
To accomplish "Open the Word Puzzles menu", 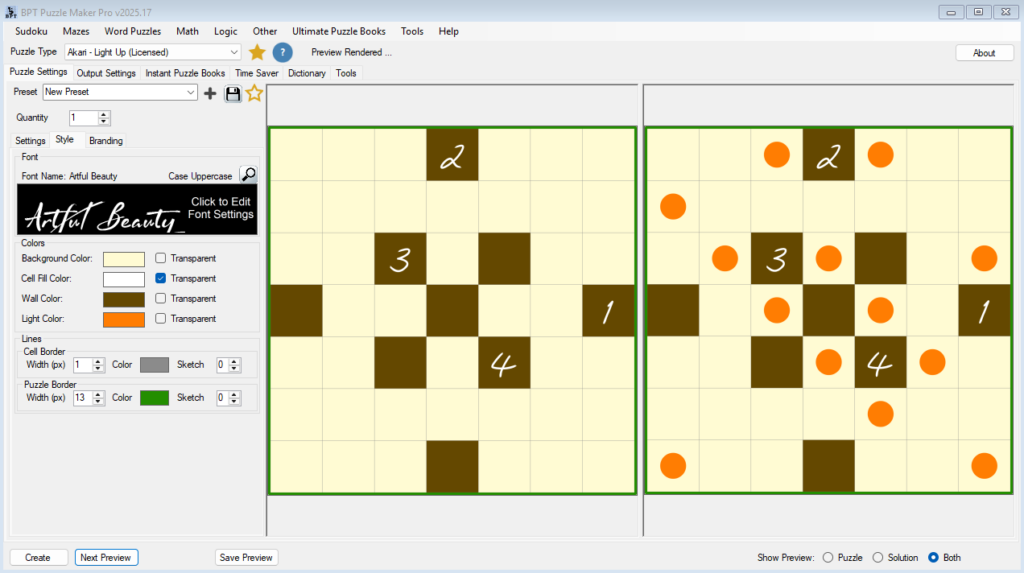I will tap(133, 31).
